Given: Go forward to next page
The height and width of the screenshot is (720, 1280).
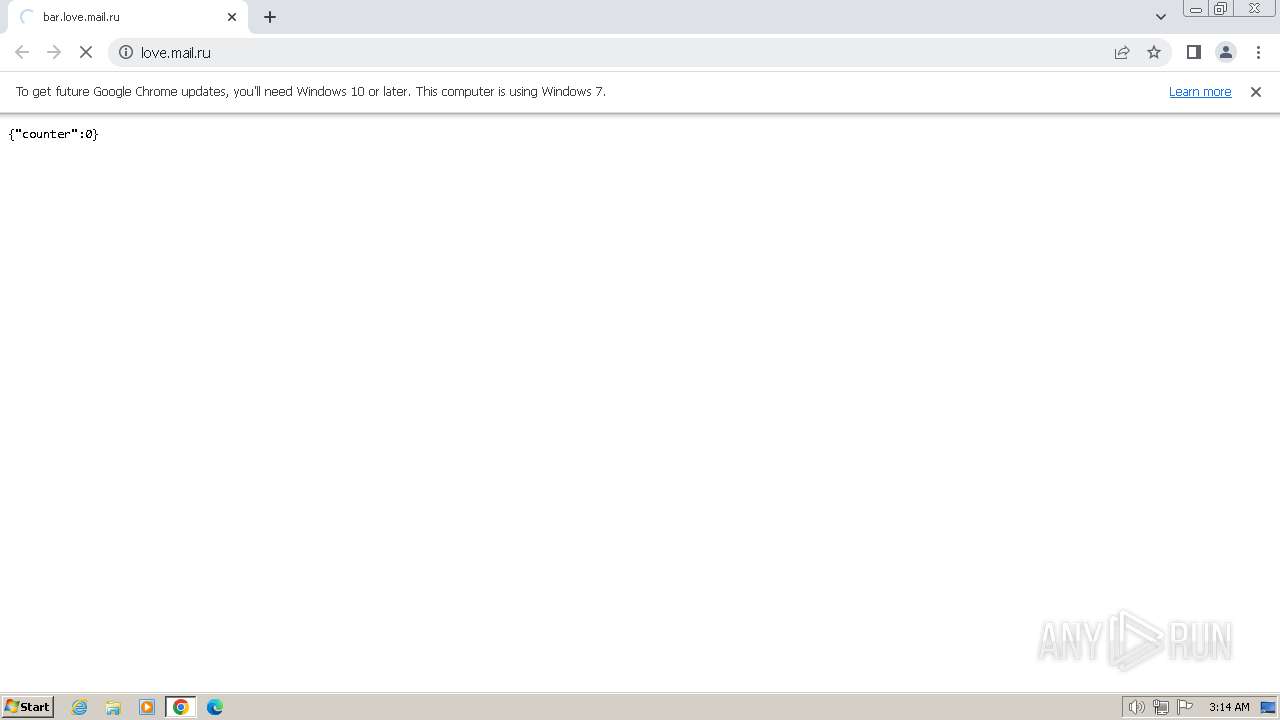Looking at the screenshot, I should coord(54,52).
